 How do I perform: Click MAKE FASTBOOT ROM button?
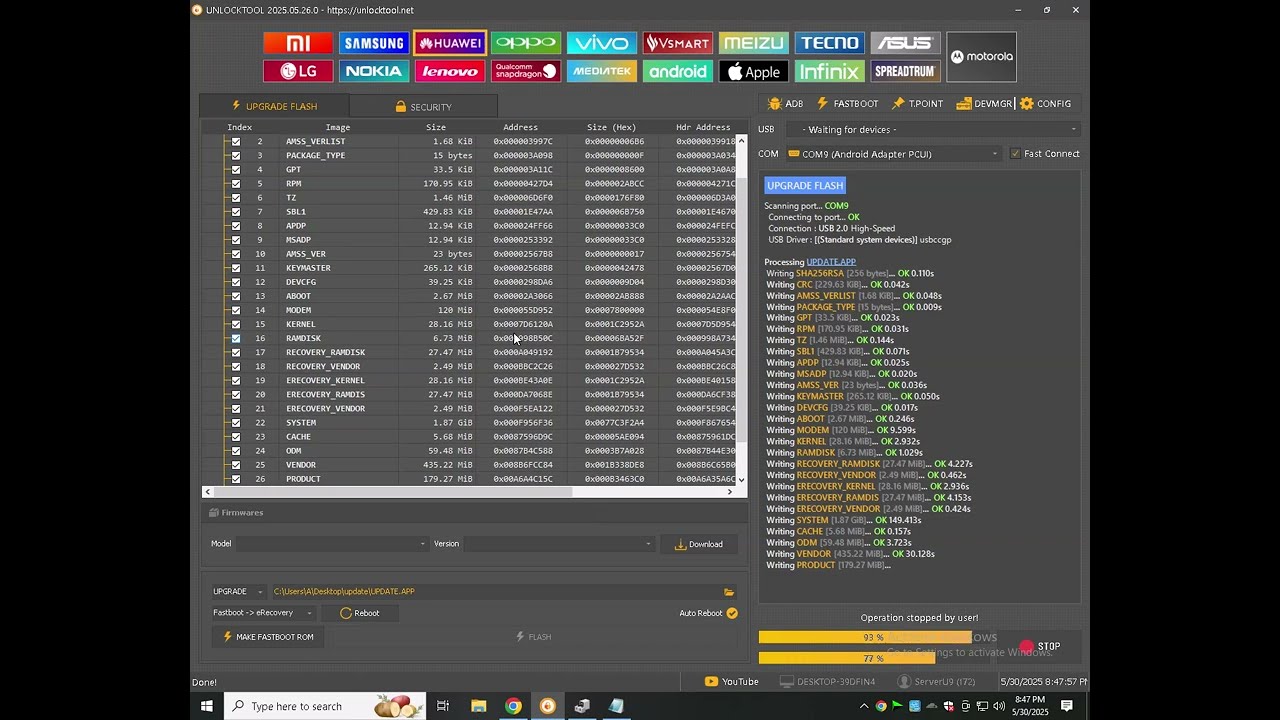(268, 637)
